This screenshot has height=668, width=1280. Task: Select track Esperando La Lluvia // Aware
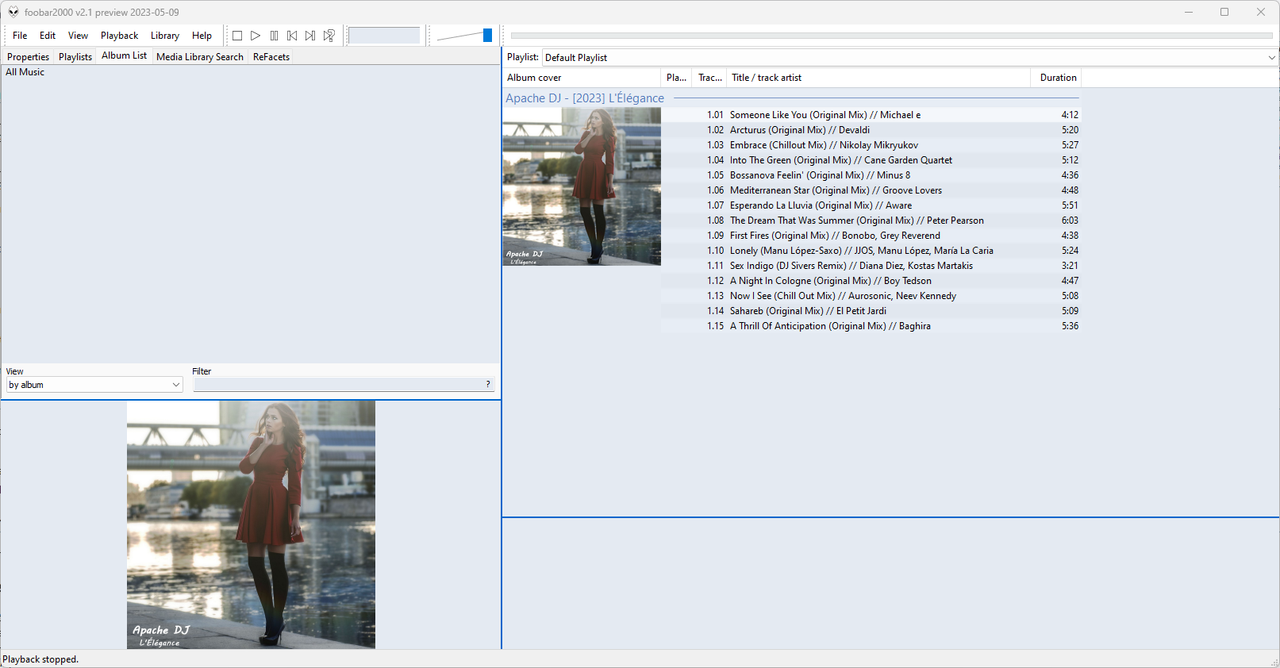(871, 205)
